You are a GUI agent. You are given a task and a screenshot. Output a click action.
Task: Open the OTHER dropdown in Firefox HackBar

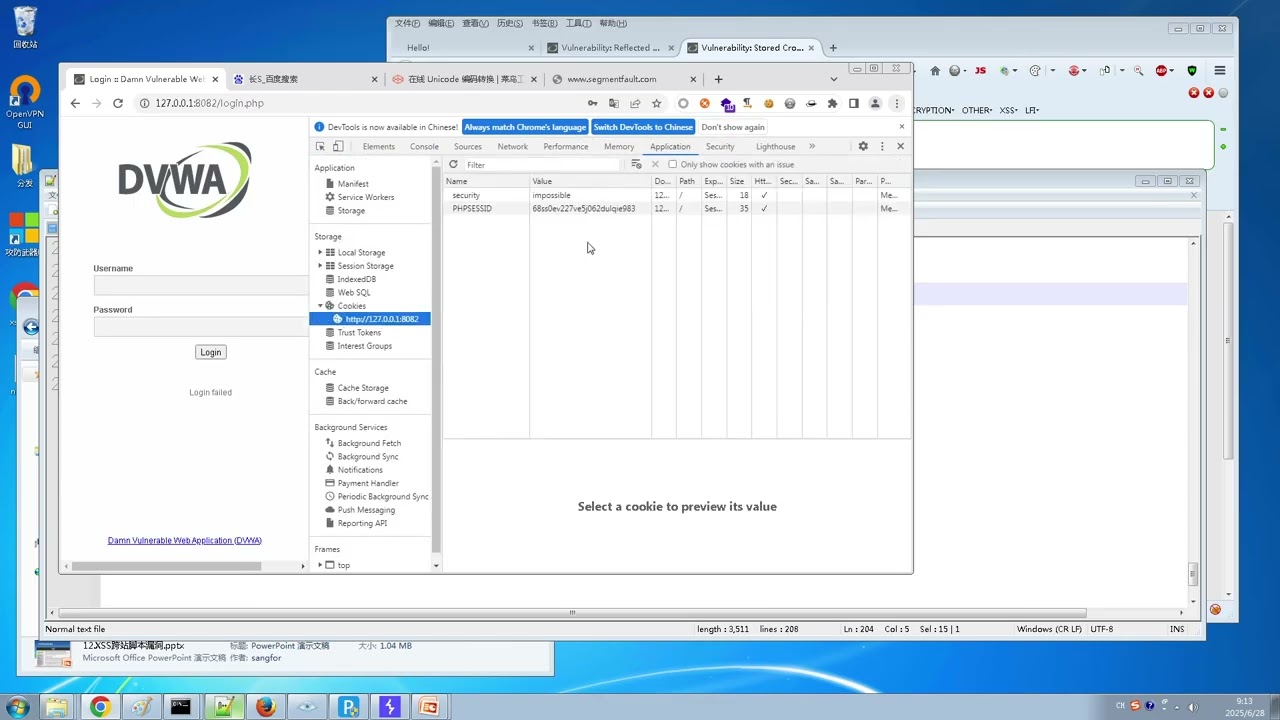point(976,110)
